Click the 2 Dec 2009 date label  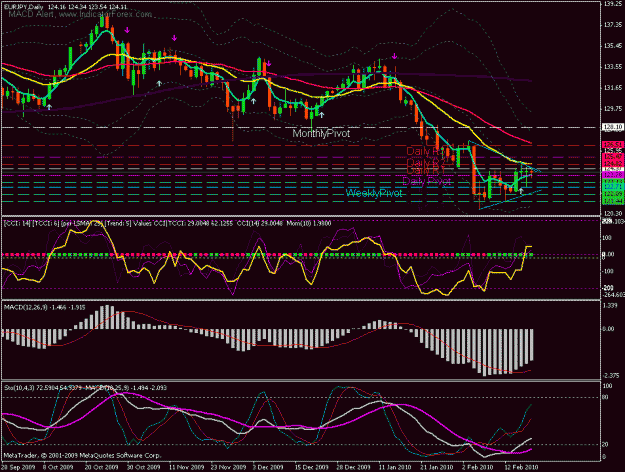pyautogui.click(x=269, y=467)
